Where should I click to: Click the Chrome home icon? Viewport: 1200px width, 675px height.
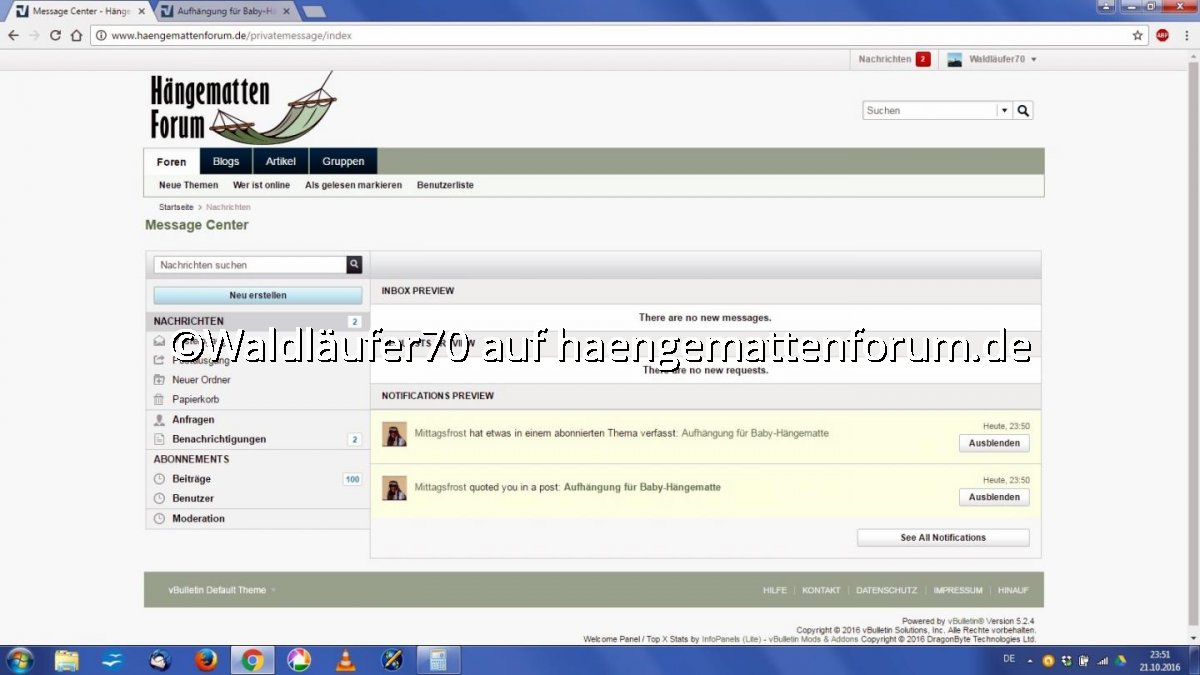[x=76, y=35]
